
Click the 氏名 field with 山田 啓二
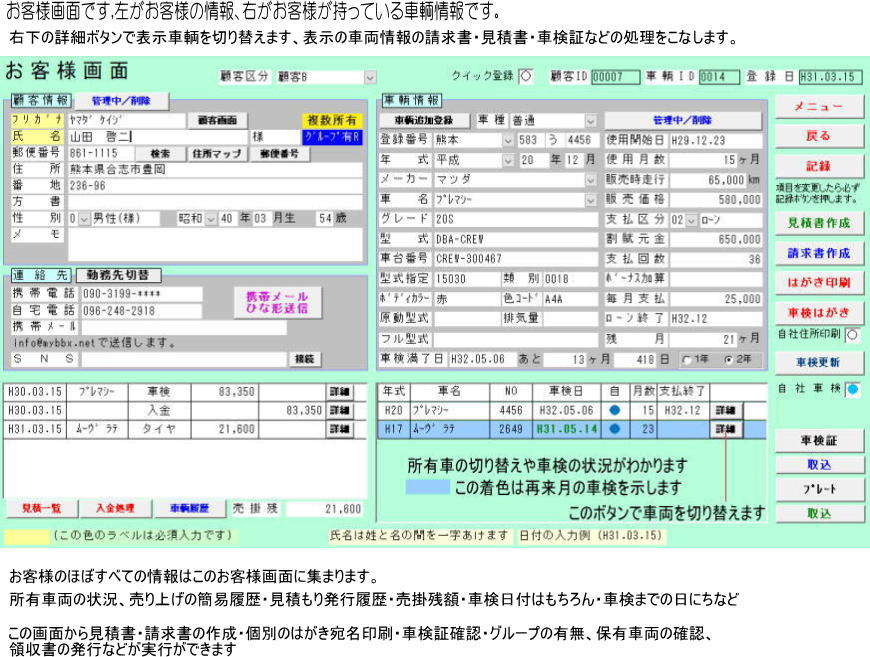point(158,137)
